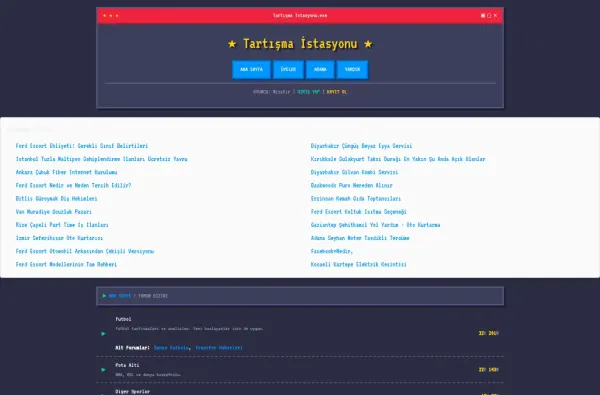Click the Tartışma İstasyonu site title

[x=300, y=44]
